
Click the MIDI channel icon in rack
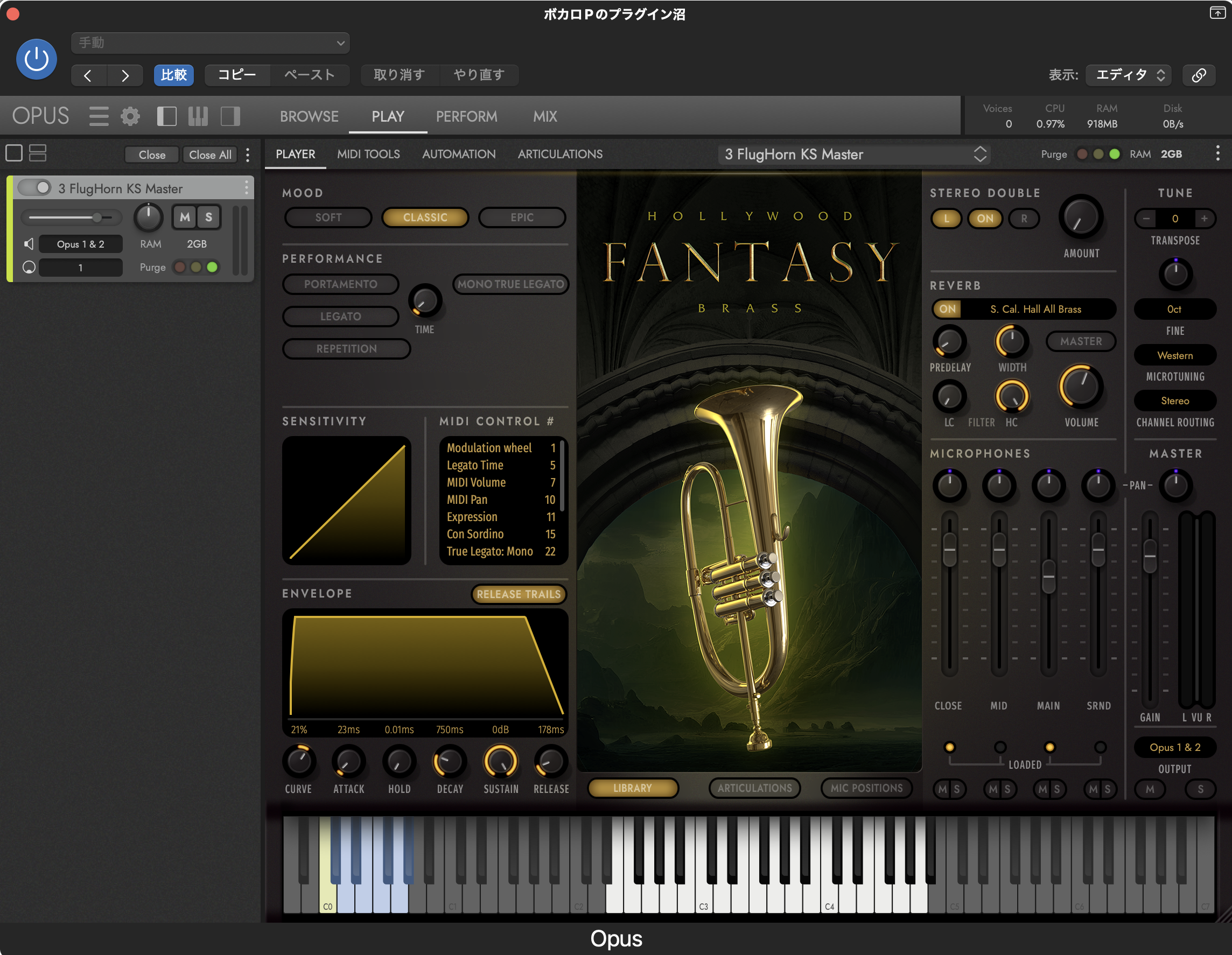pos(29,268)
